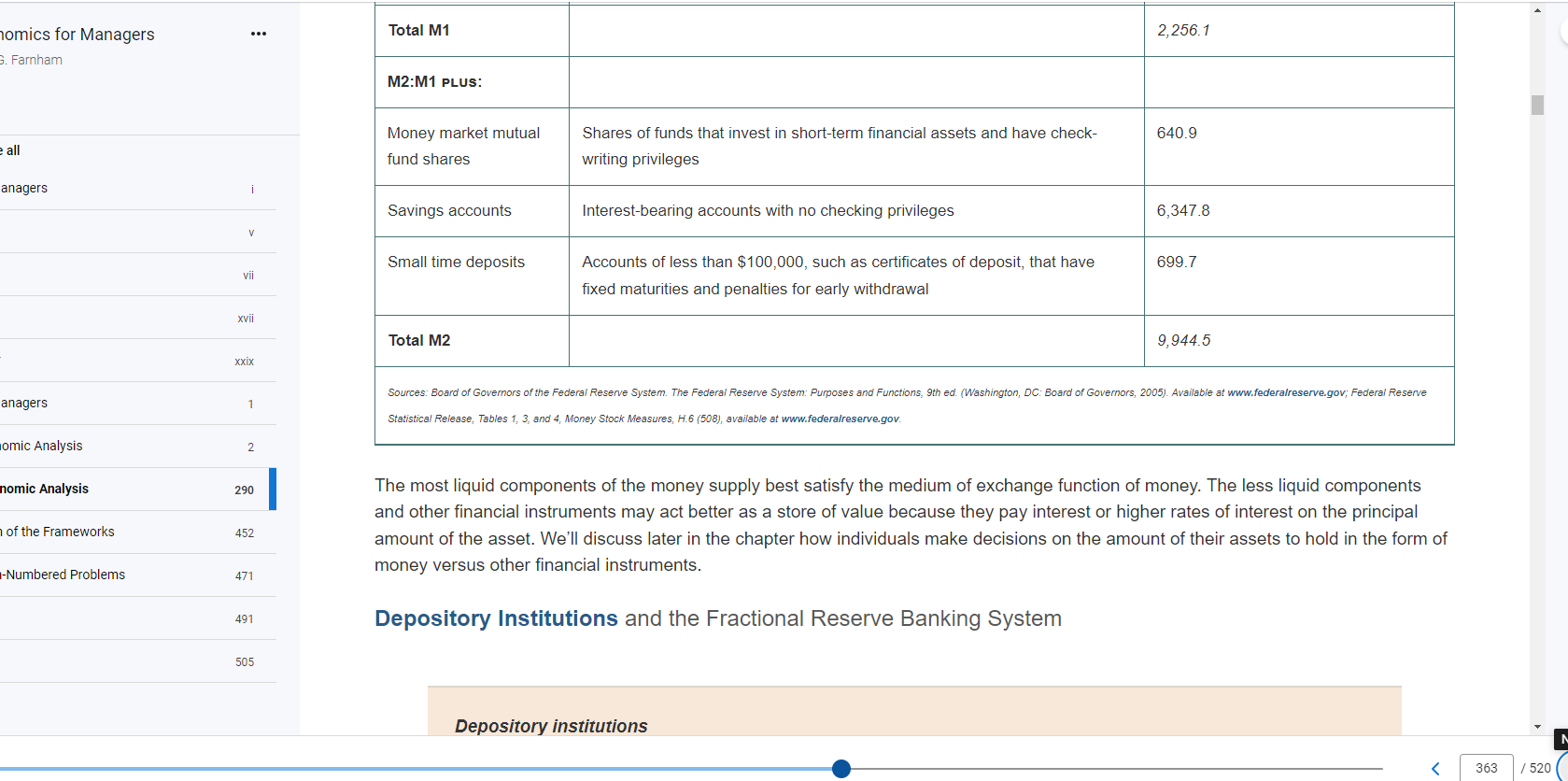Select 'Total M2' table cell
The width and height of the screenshot is (1568, 781).
tap(472, 341)
